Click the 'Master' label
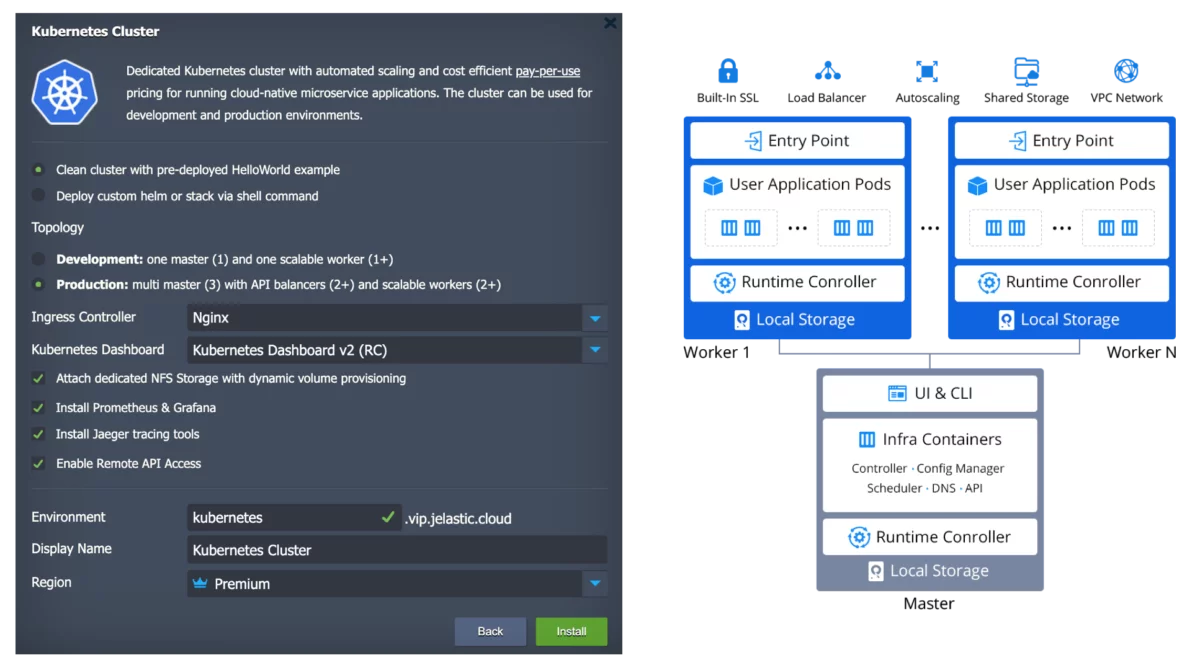The image size is (1200, 668). coord(929,604)
